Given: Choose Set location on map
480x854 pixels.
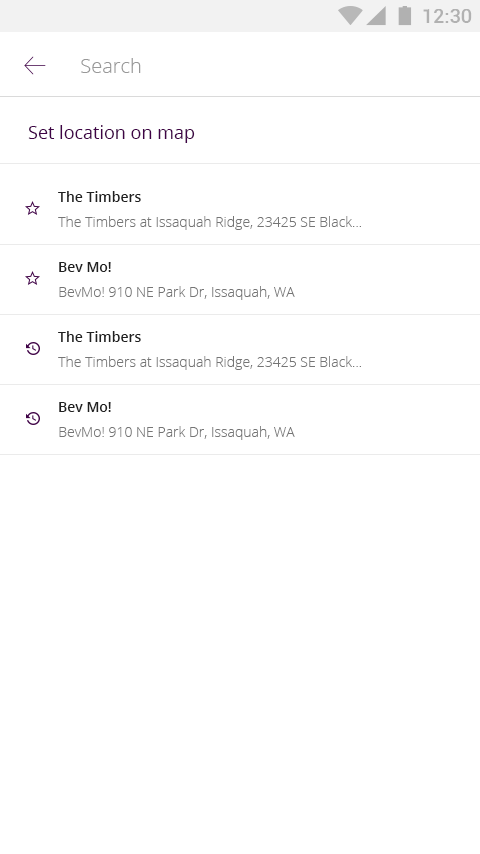Looking at the screenshot, I should click(111, 132).
